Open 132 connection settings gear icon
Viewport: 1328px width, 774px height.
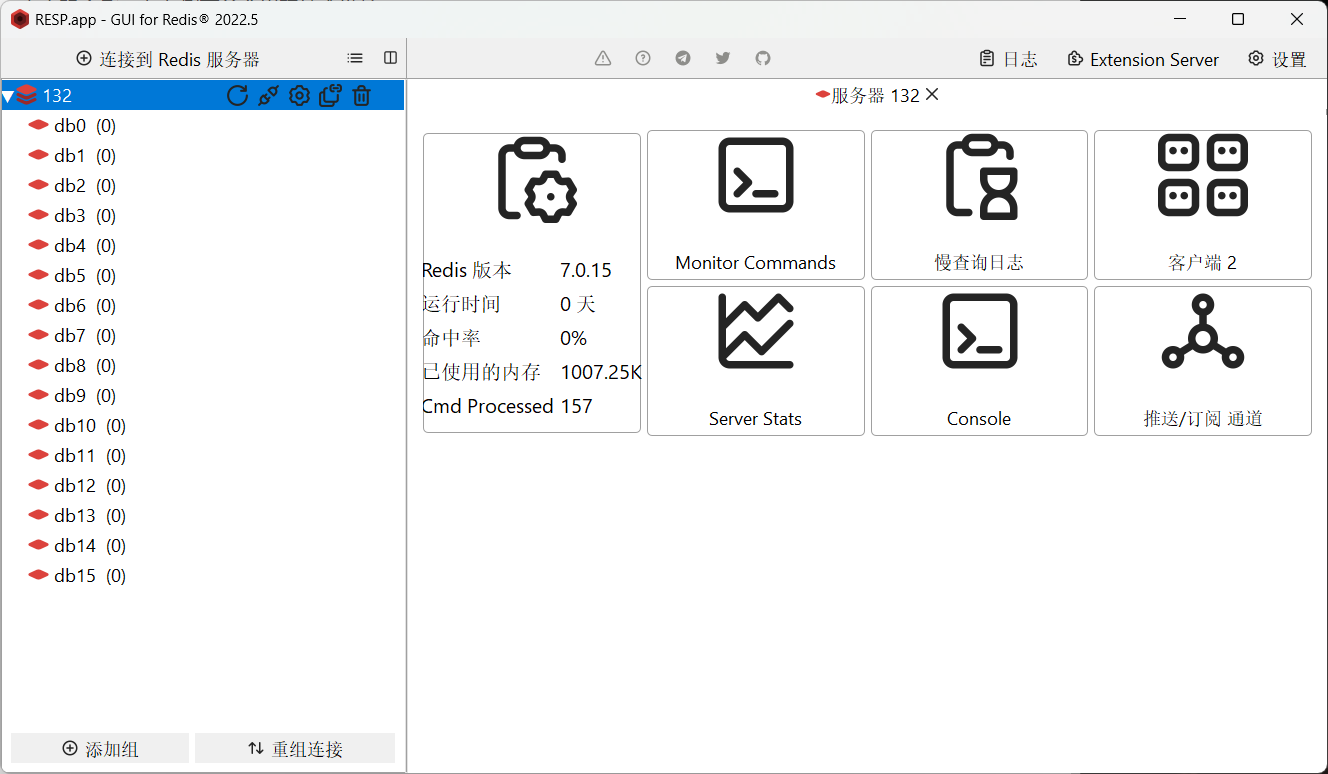(299, 95)
